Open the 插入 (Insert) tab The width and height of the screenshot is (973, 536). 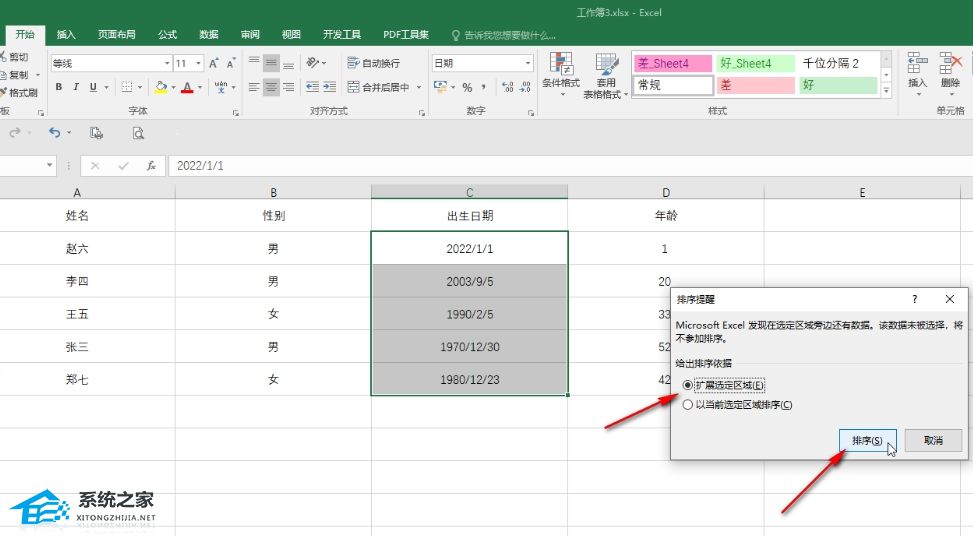point(66,35)
